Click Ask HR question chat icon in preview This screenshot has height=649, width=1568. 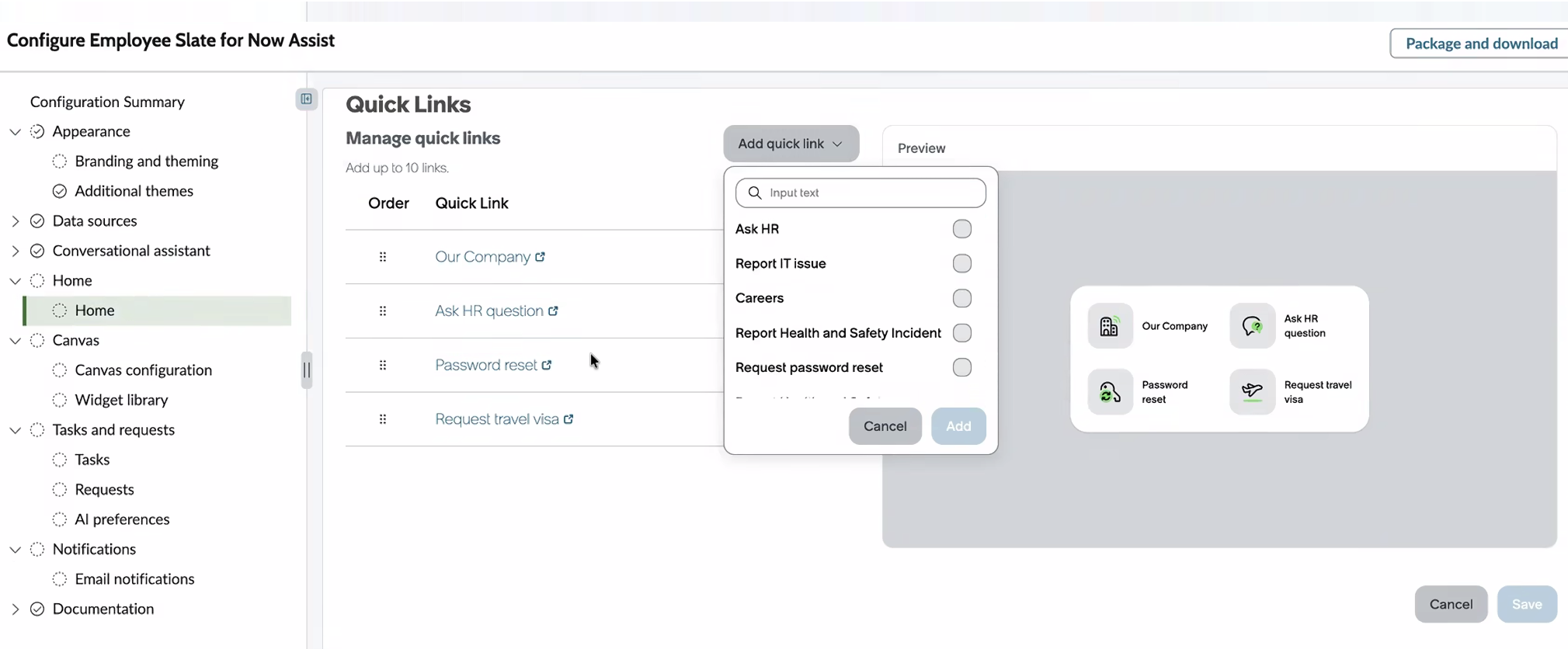[1252, 326]
